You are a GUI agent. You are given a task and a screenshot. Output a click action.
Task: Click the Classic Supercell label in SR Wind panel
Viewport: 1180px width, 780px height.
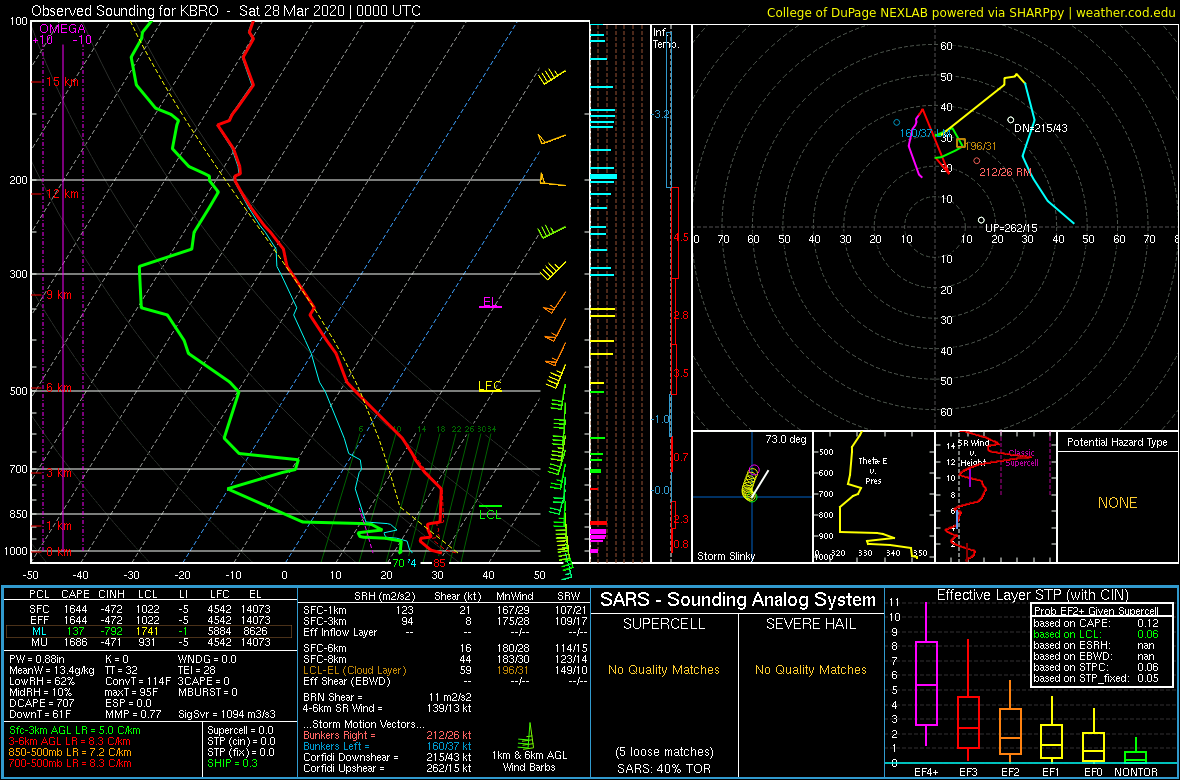pos(1021,458)
